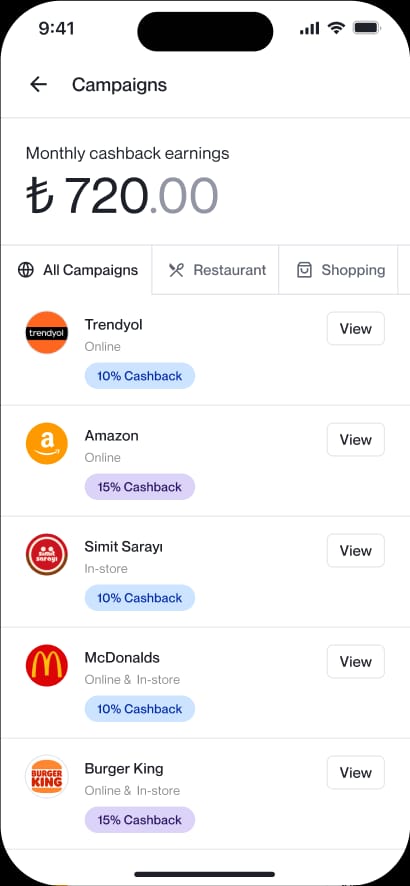Screen dimensions: 410x886
Task: Tap the Simit Sarayı brand logo
Action: (x=47, y=554)
